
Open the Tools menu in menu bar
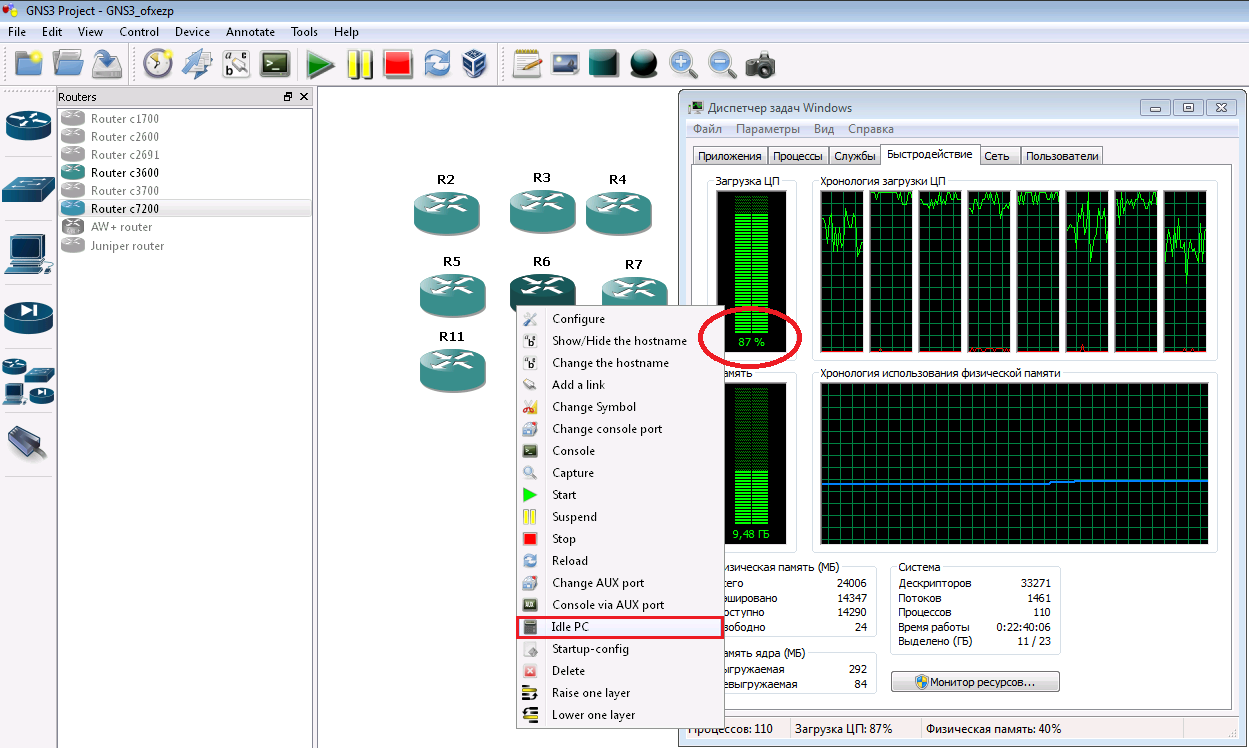[304, 32]
